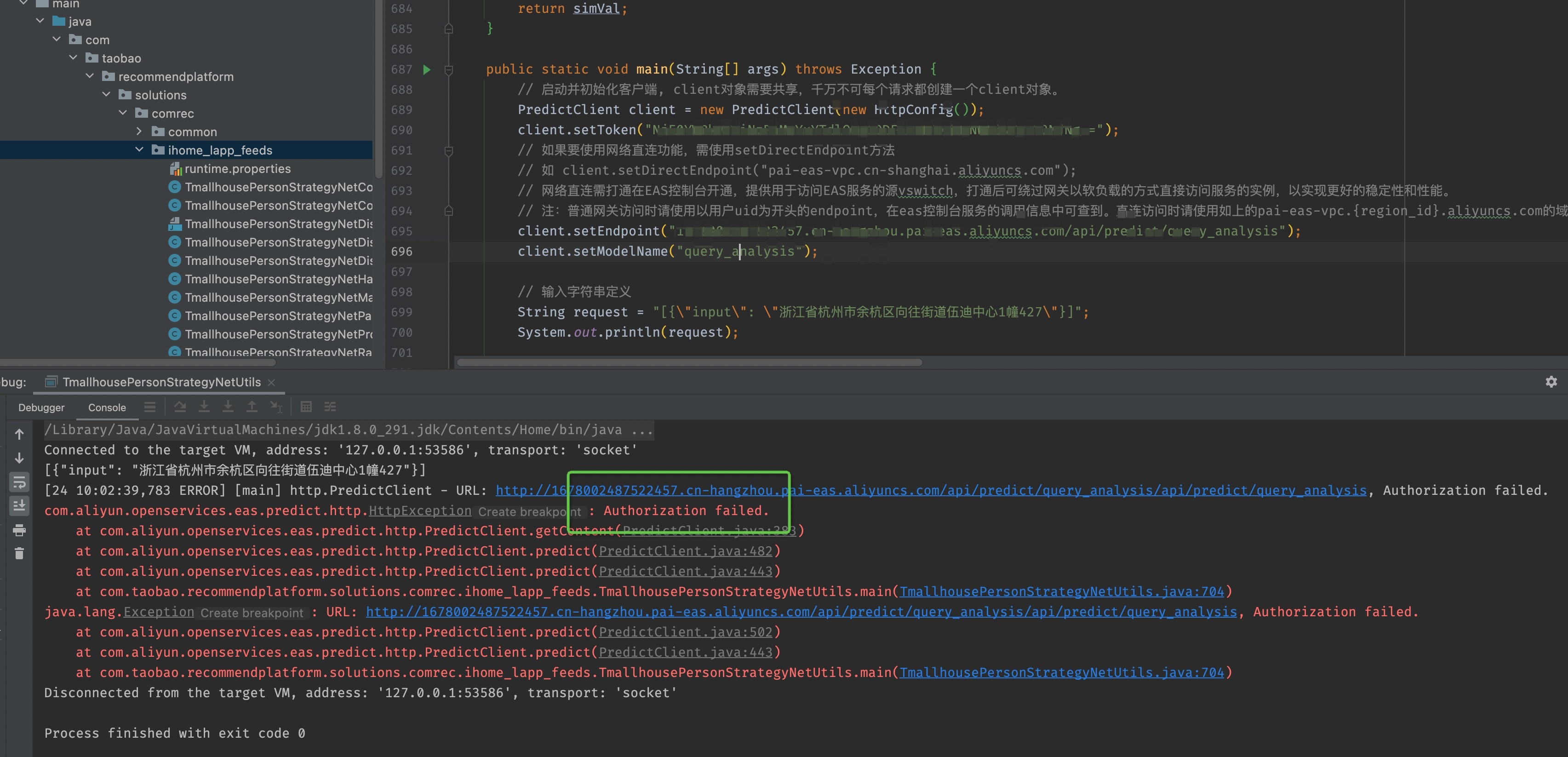
Task: Click the Step Over debugger icon
Action: pos(180,407)
